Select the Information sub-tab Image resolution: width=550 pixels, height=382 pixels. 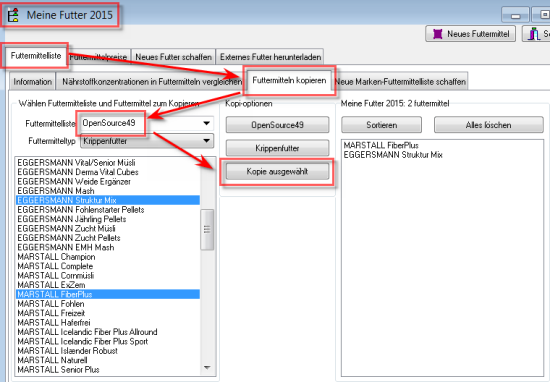coord(33,82)
